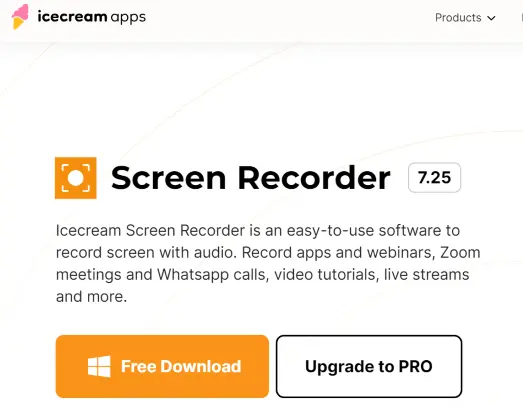
Task: Click the Icecream Screen Recorder text starting the paragraph
Action: click(x=150, y=231)
